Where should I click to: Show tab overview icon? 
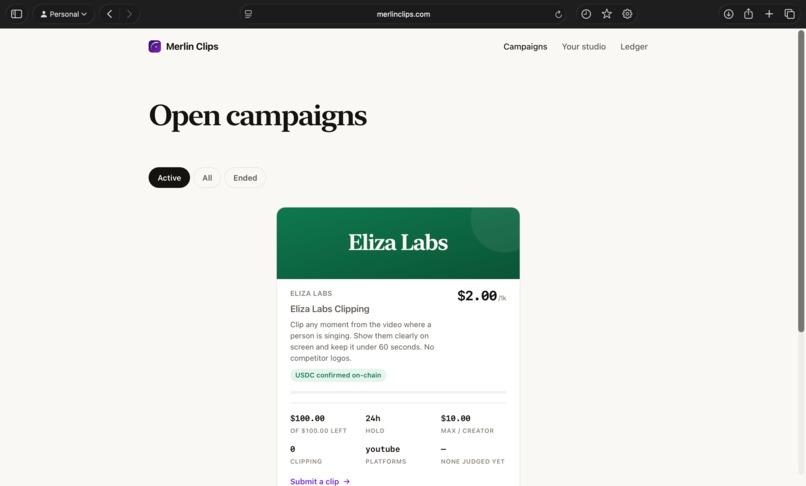(x=790, y=14)
